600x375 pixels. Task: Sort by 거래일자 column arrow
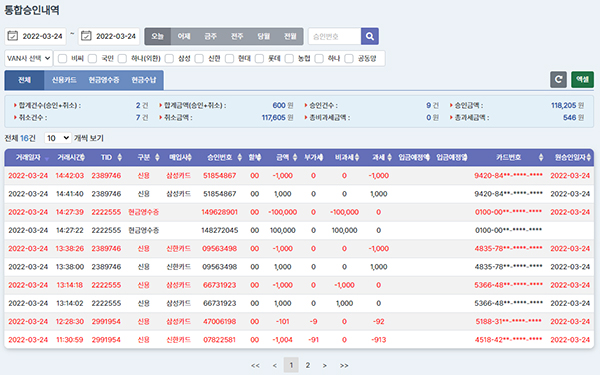[47, 158]
